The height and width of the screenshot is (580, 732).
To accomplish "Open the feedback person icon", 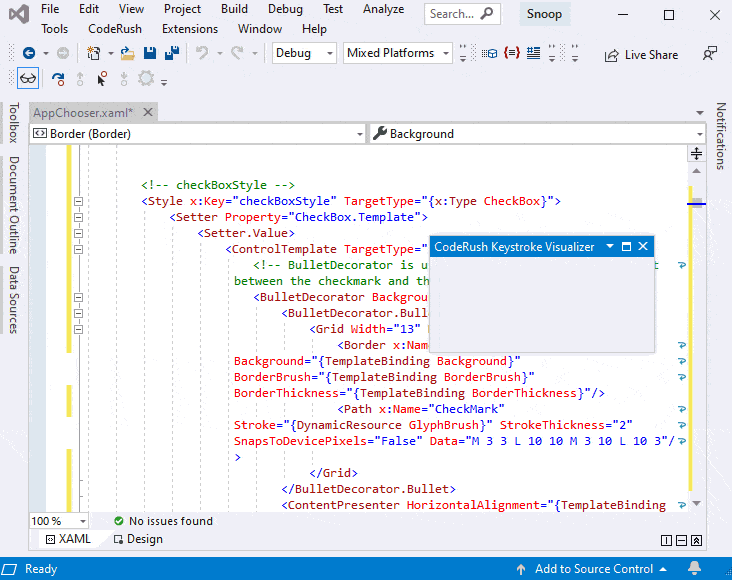I will pos(710,54).
